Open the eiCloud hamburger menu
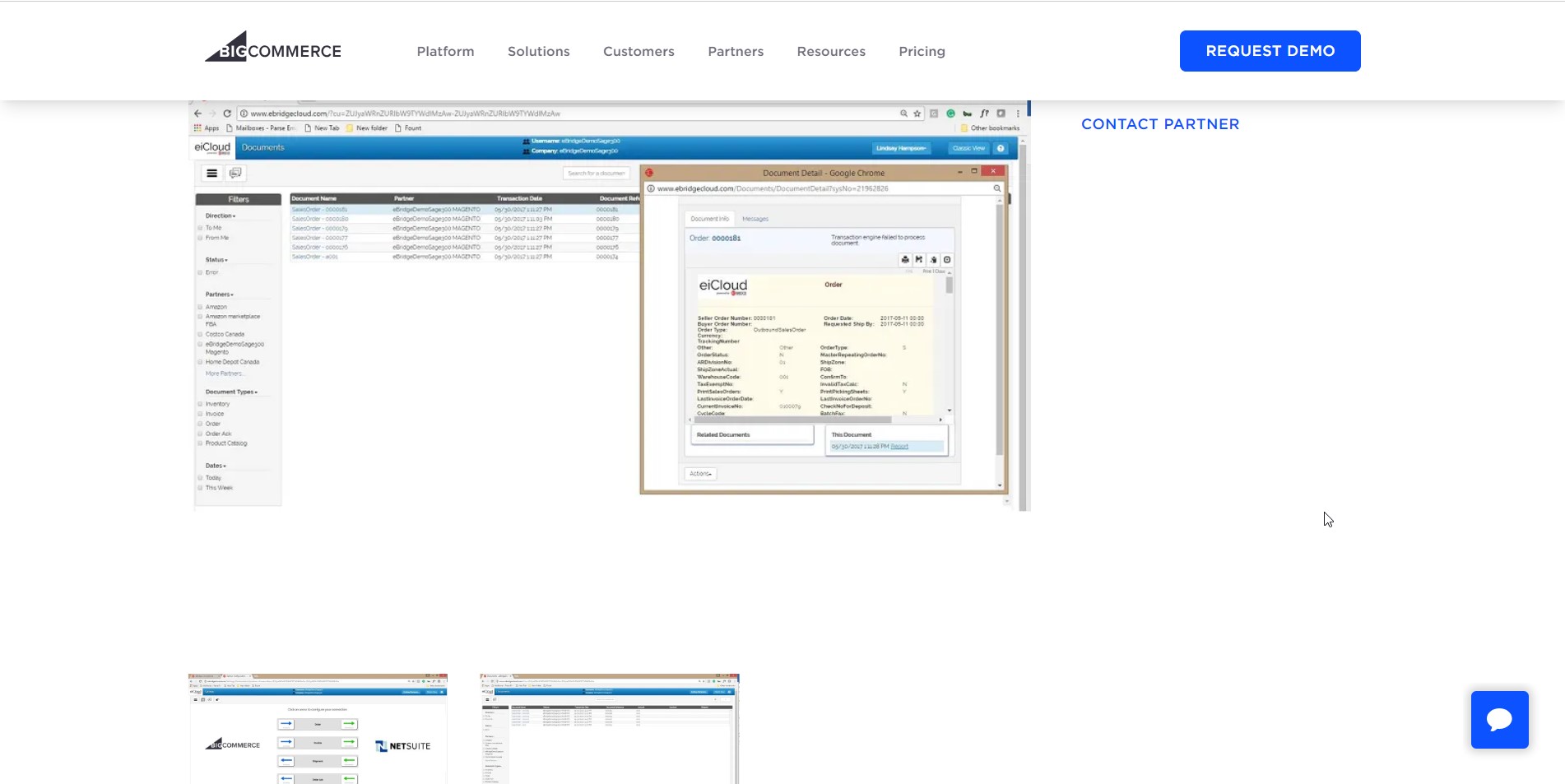This screenshot has height=784, width=1565. [x=212, y=173]
